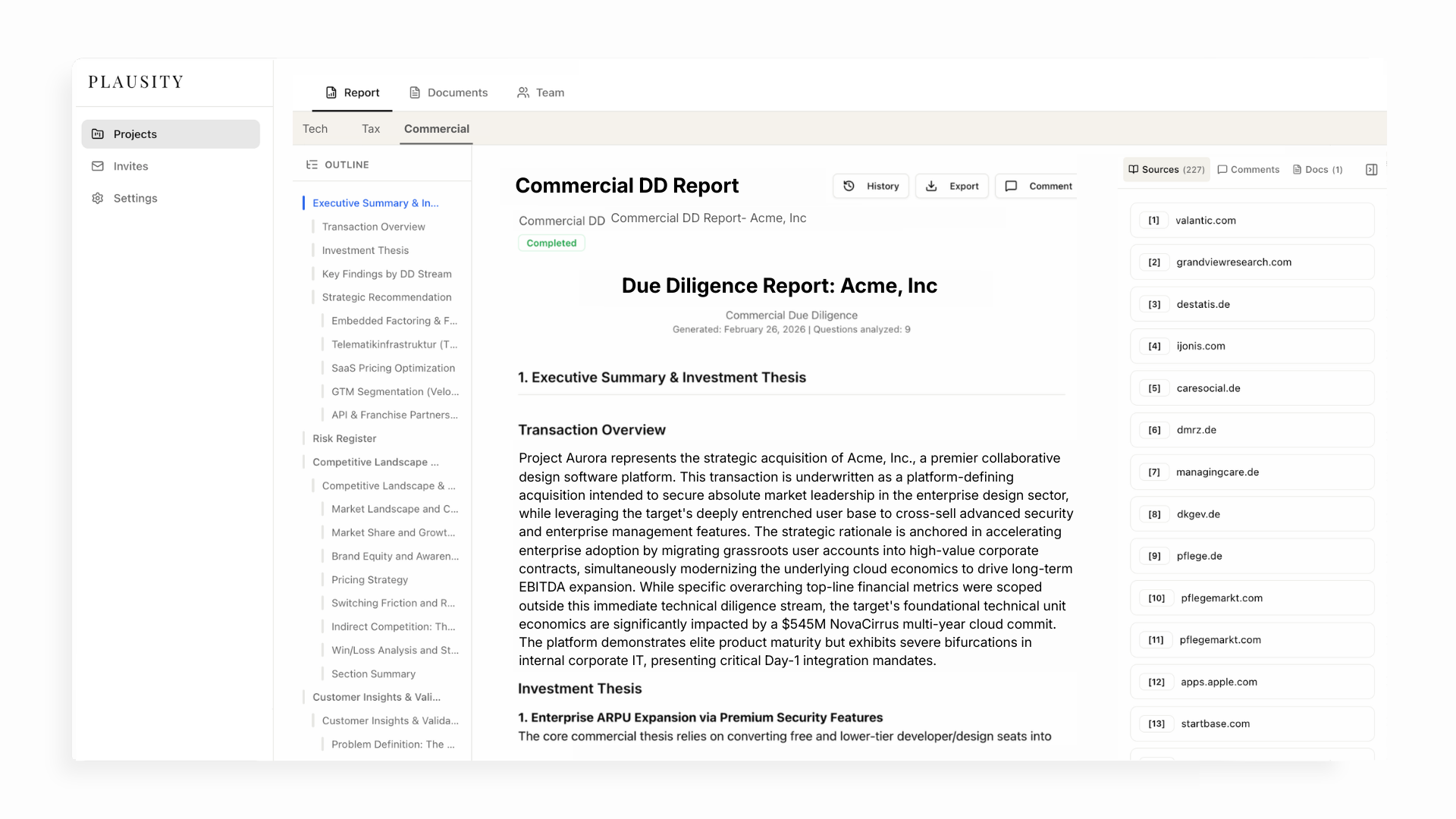
Task: Jump to Risk Register in outline
Action: (x=344, y=438)
